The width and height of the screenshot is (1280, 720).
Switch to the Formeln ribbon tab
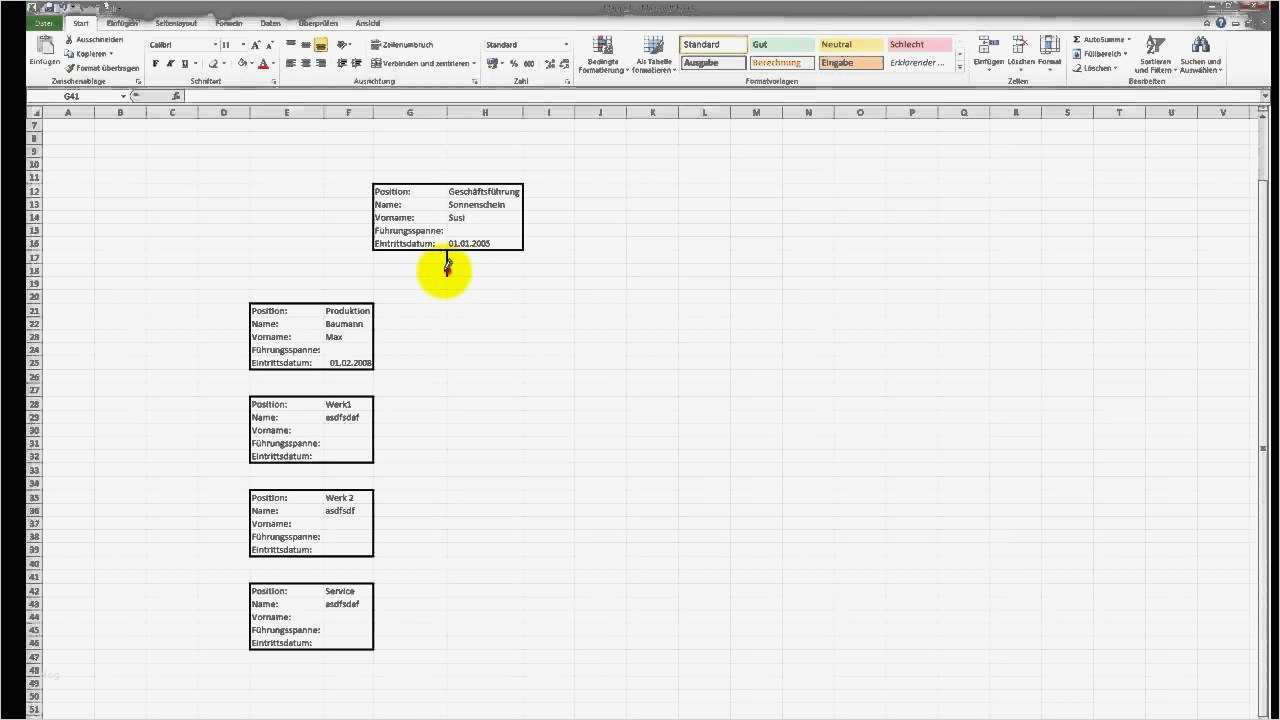[x=229, y=23]
